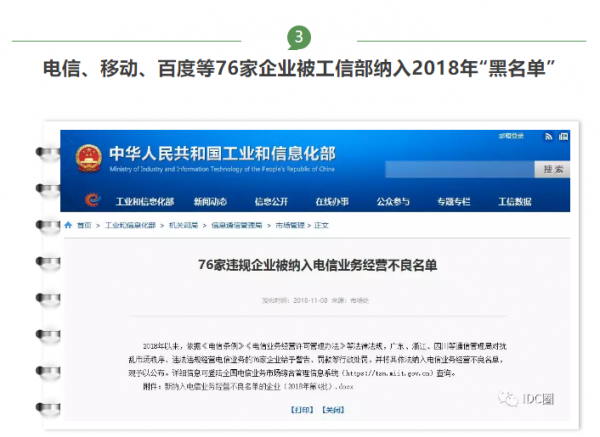Focus the site search input field
The height and width of the screenshot is (437, 600).
coord(460,170)
